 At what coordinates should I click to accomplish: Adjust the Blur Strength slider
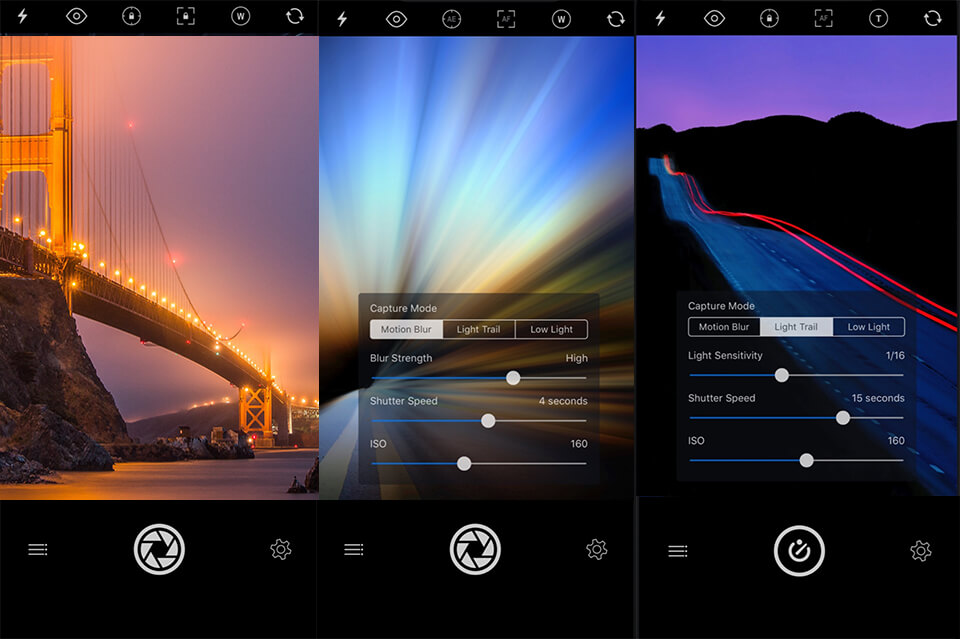[513, 378]
